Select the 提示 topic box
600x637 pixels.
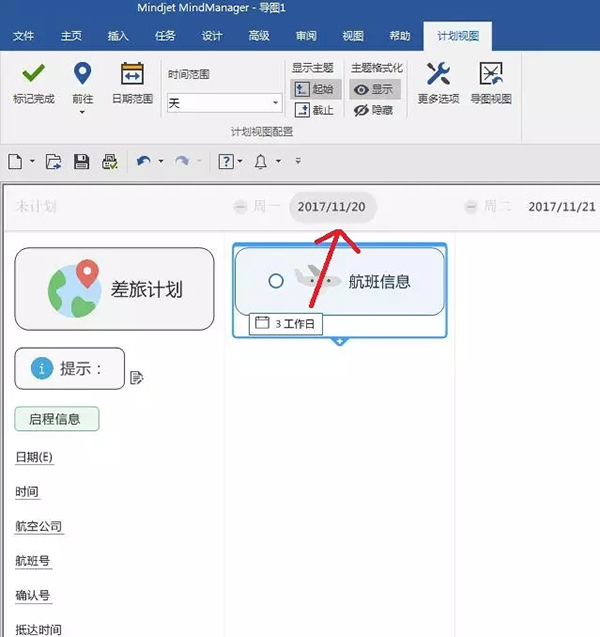point(69,368)
